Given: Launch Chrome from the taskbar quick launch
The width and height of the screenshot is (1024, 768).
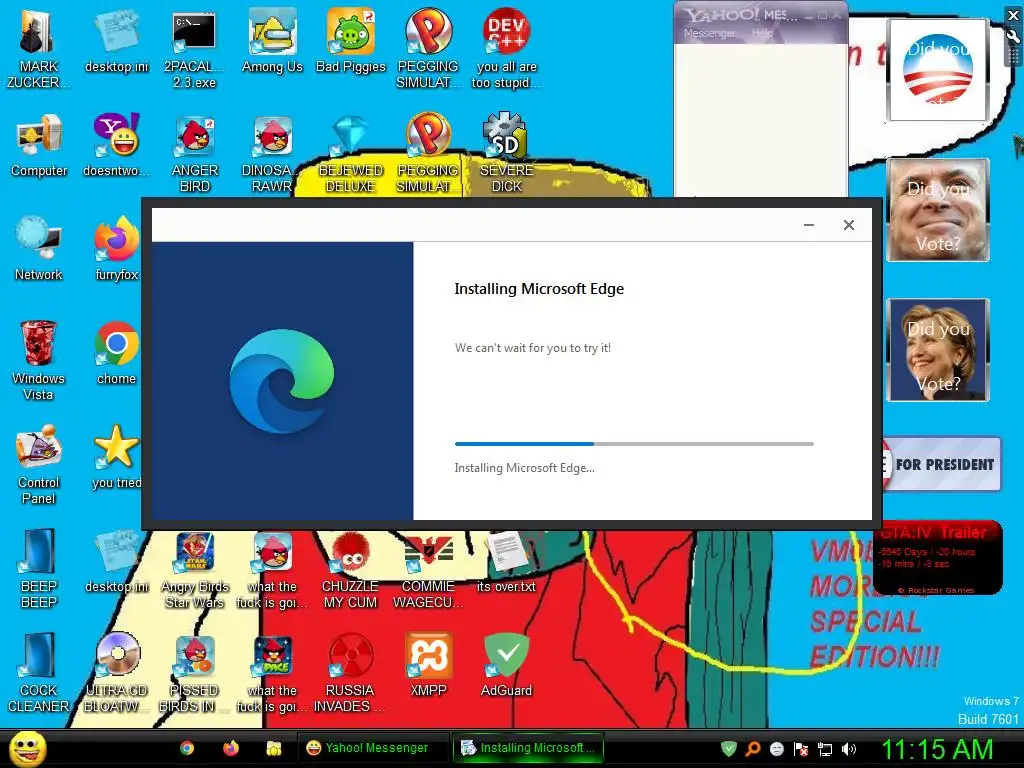Looking at the screenshot, I should click(187, 748).
